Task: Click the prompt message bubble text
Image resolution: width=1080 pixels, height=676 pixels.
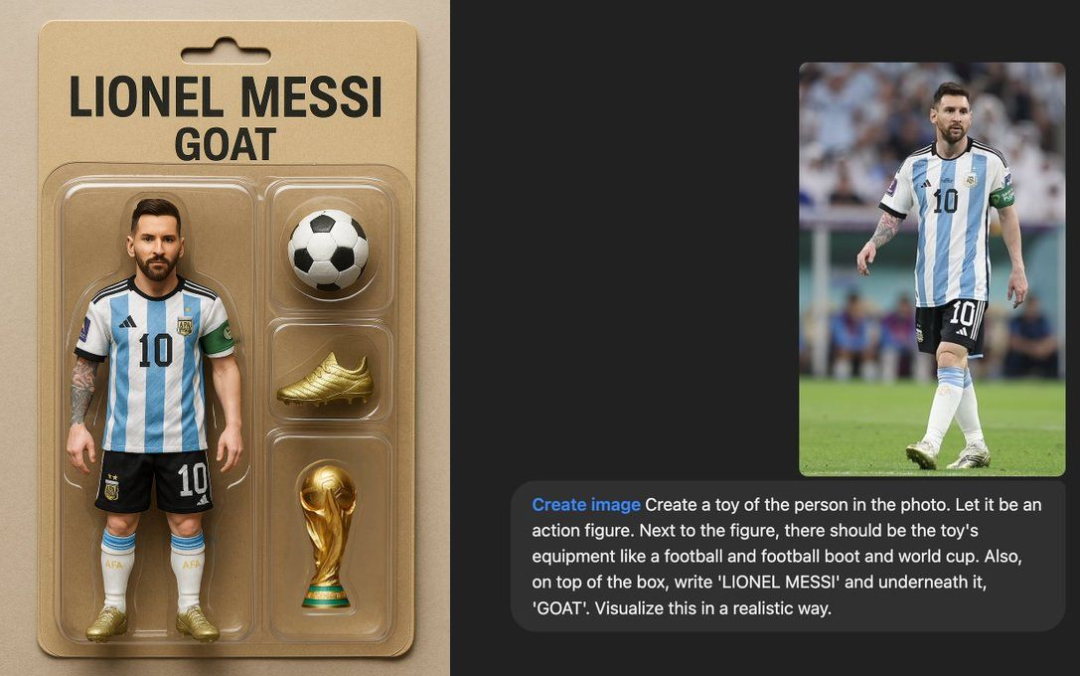Action: tap(787, 556)
